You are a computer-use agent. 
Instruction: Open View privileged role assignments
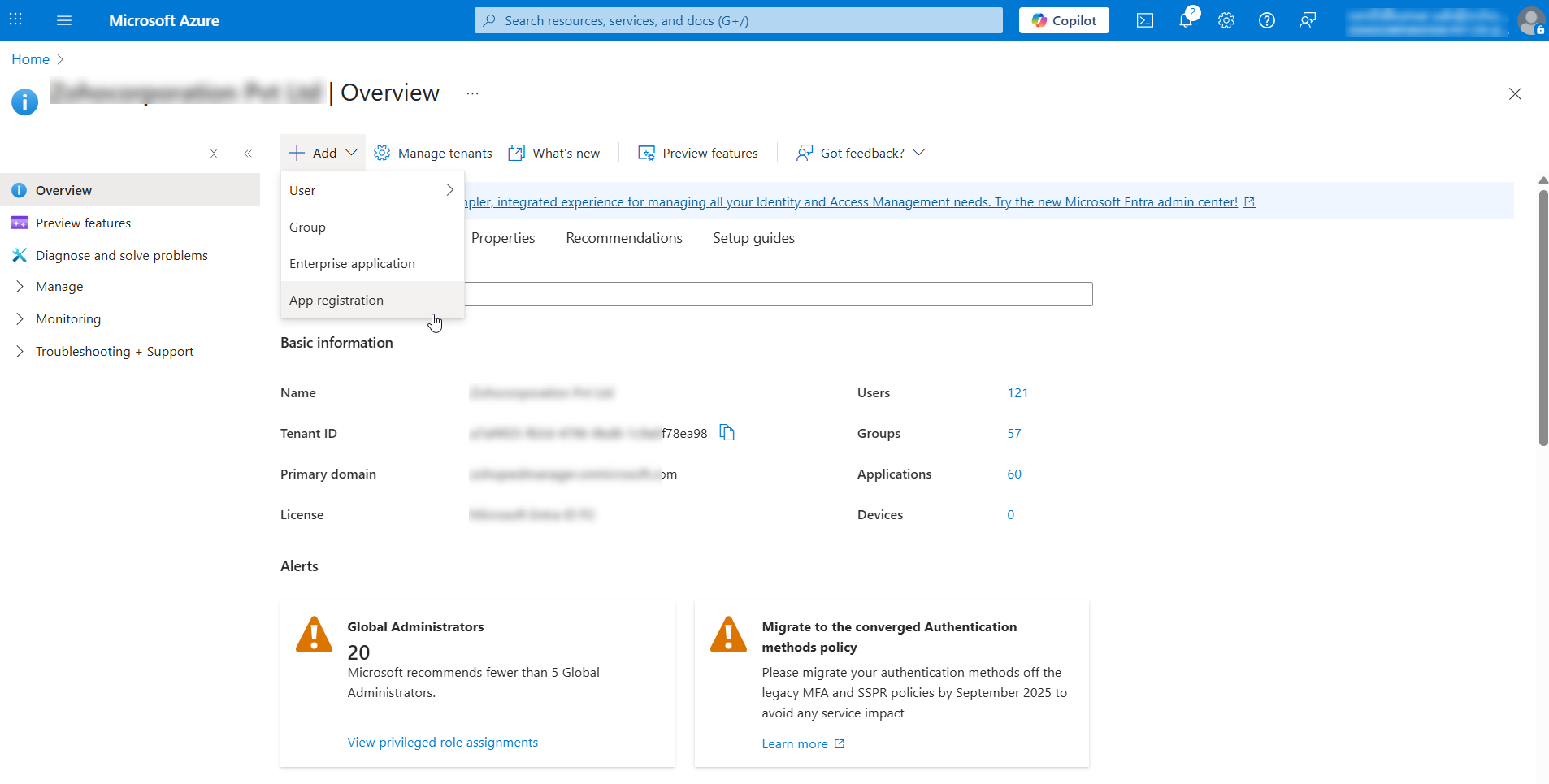coord(442,742)
